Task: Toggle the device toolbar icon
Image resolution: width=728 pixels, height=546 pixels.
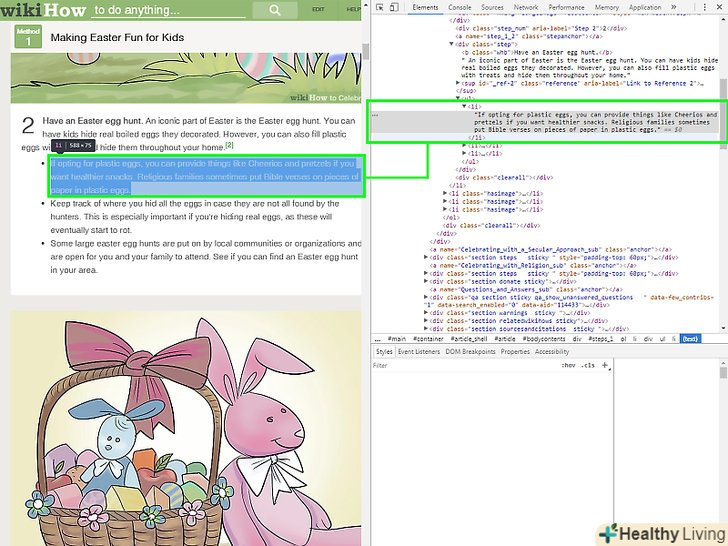Action: point(396,7)
